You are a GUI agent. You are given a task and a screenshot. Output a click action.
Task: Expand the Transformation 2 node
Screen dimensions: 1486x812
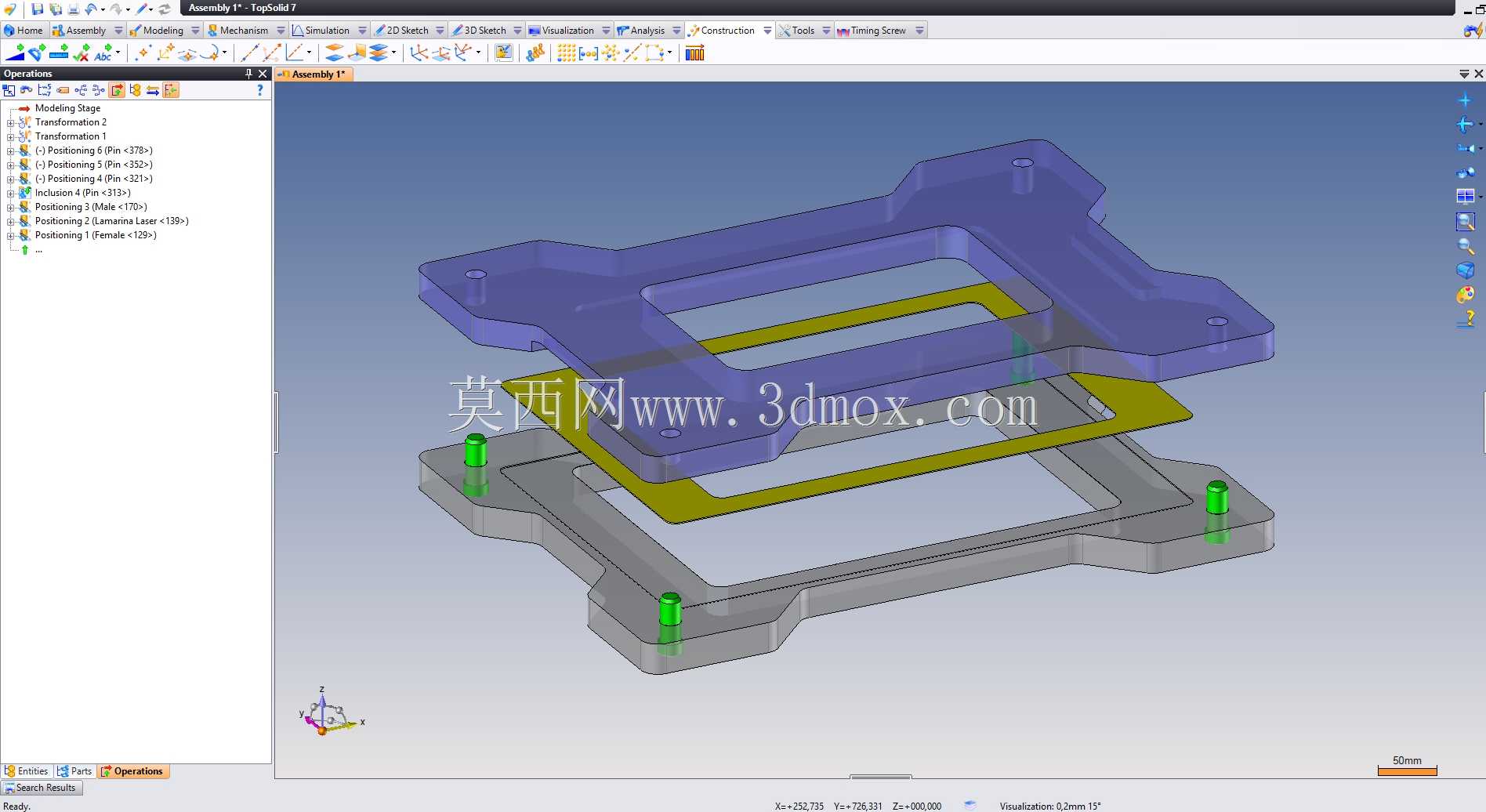[x=10, y=122]
